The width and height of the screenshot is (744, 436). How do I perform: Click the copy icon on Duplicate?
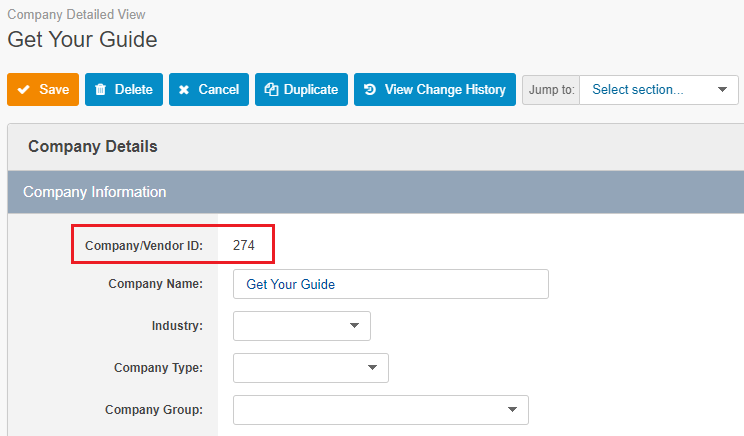click(x=271, y=89)
